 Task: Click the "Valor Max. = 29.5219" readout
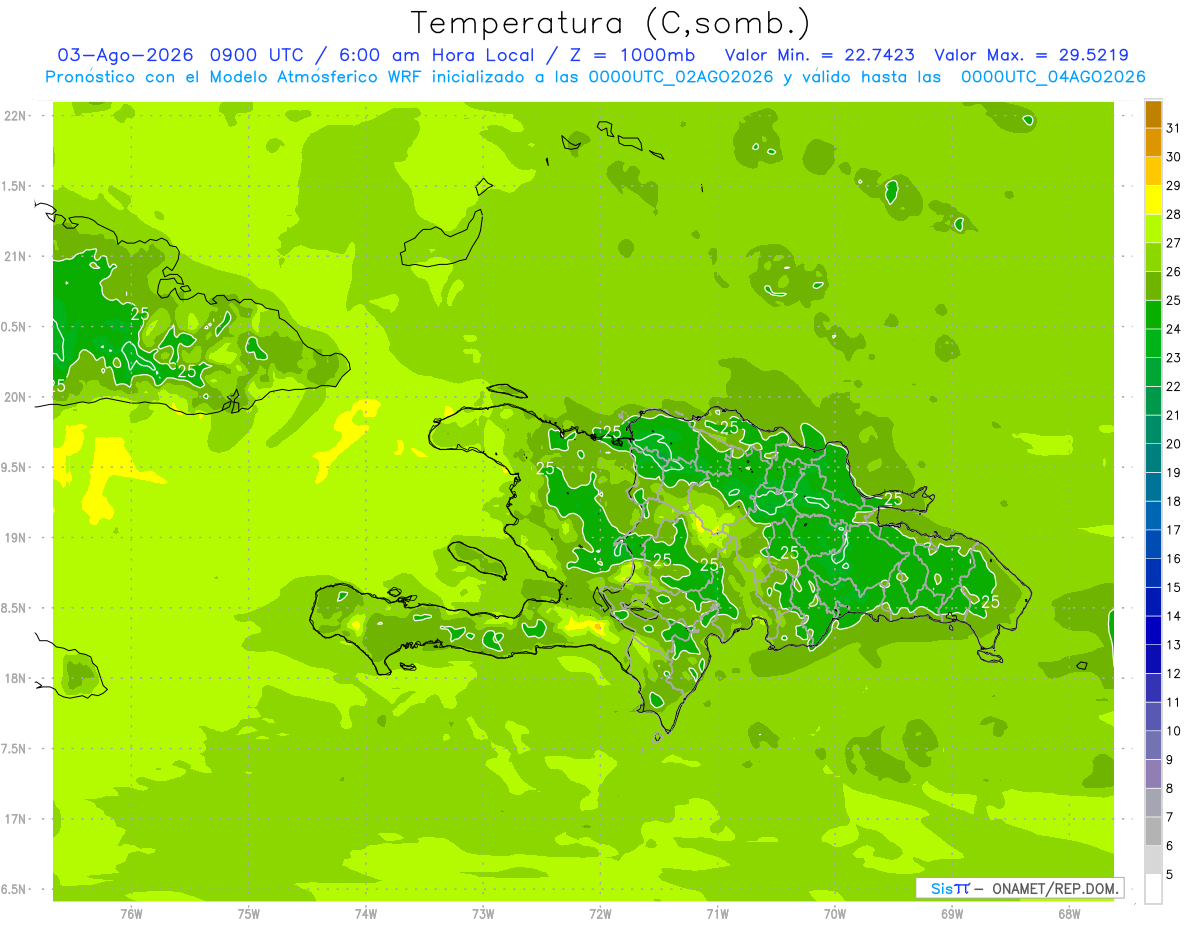[1031, 56]
